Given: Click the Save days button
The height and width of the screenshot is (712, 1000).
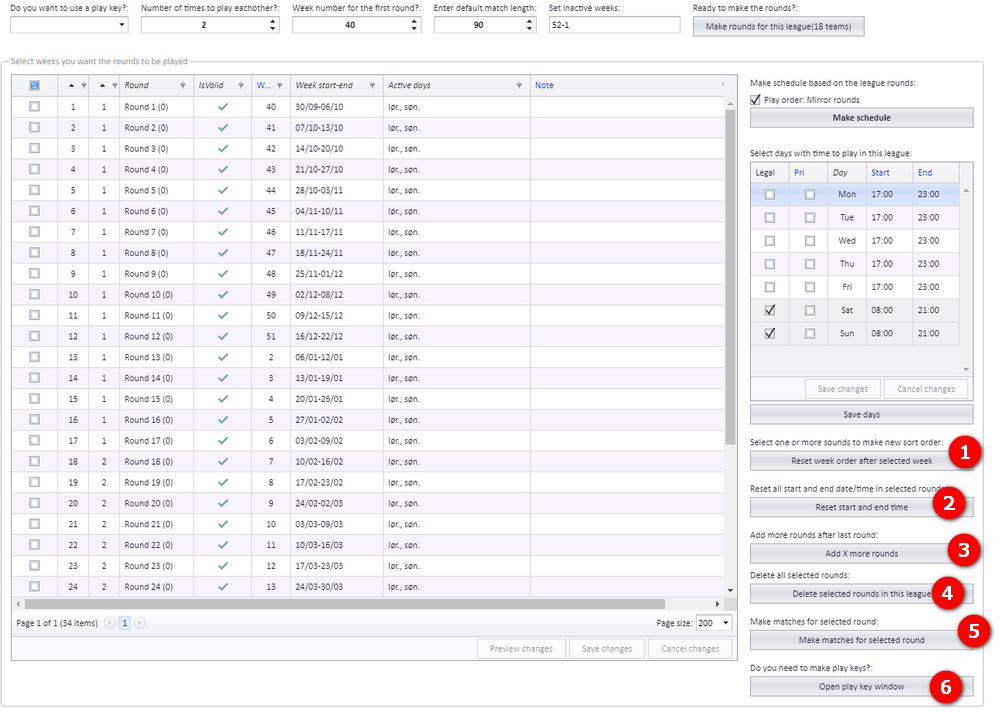Looking at the screenshot, I should click(x=861, y=414).
